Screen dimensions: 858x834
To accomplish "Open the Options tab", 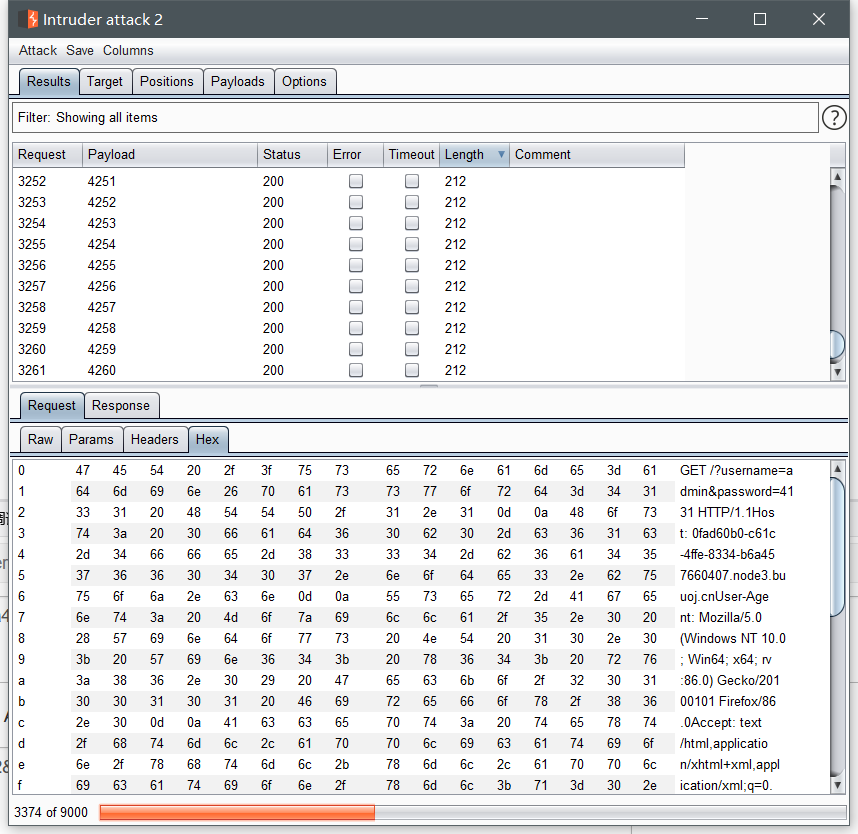I will (304, 82).
